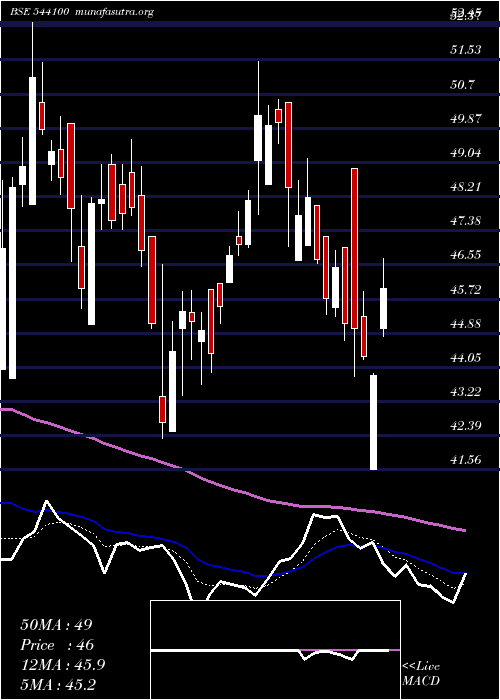Click the 51.53 price axis label

[x=466, y=50]
